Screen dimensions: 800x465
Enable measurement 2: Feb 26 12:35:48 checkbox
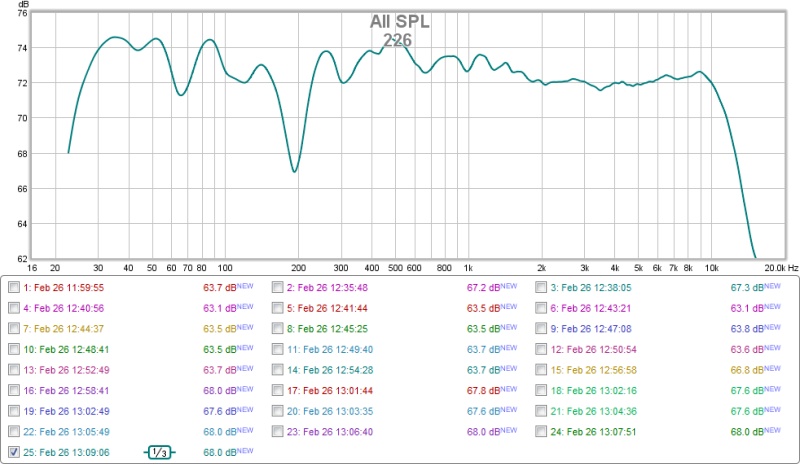pos(278,287)
